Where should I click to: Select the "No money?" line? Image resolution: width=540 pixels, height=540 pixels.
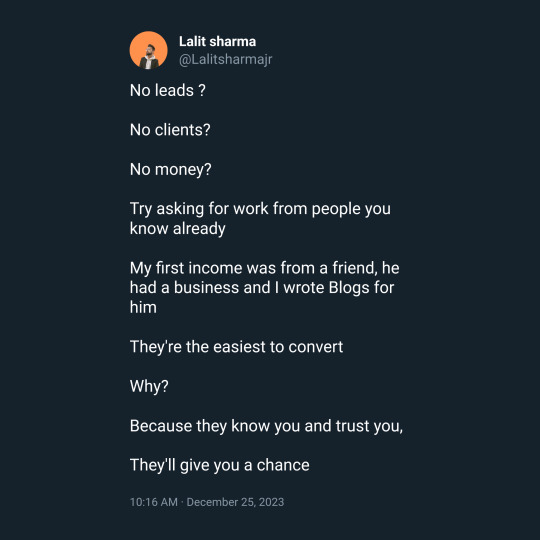pos(171,170)
